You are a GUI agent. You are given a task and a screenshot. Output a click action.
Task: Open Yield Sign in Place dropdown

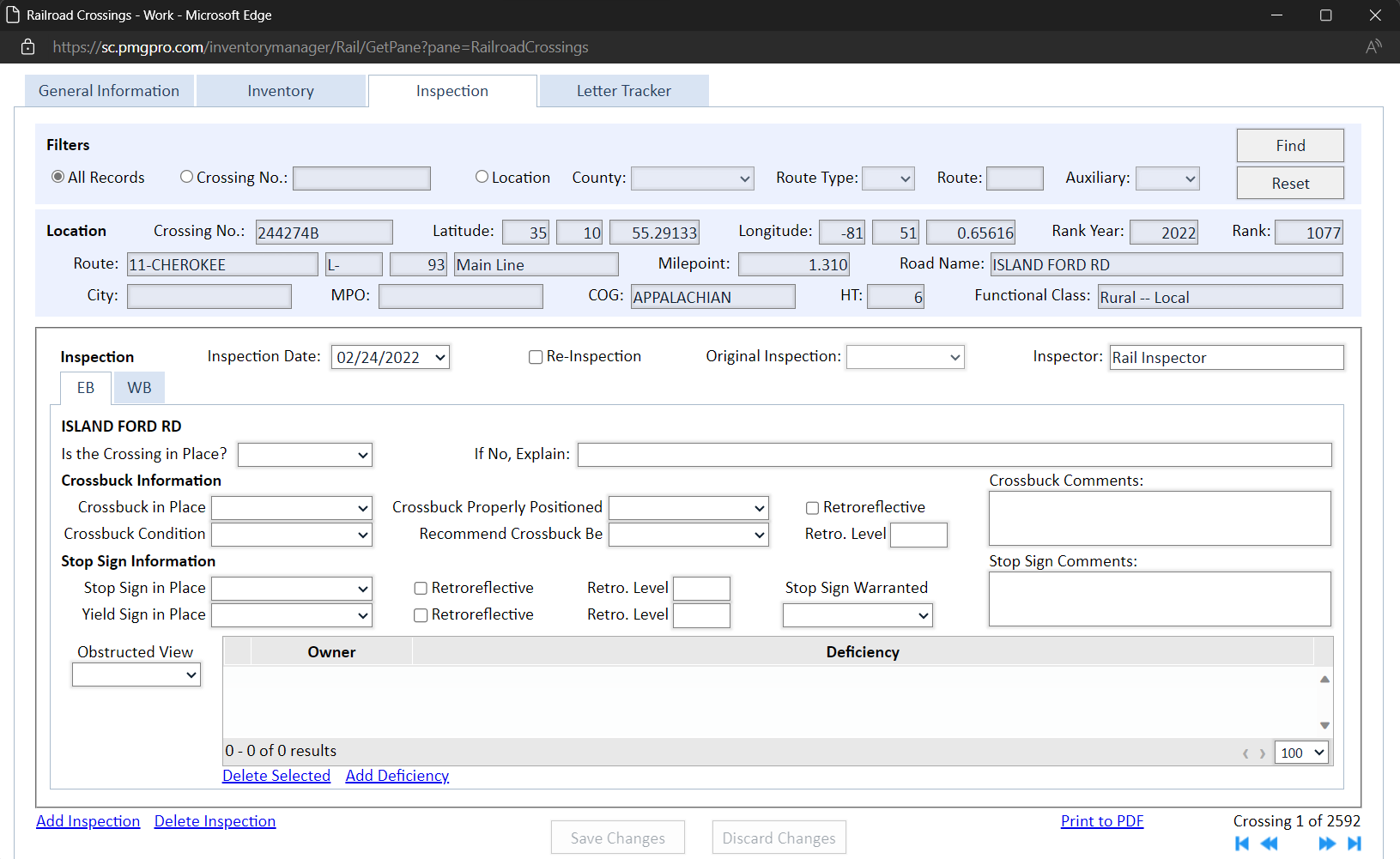(x=292, y=615)
